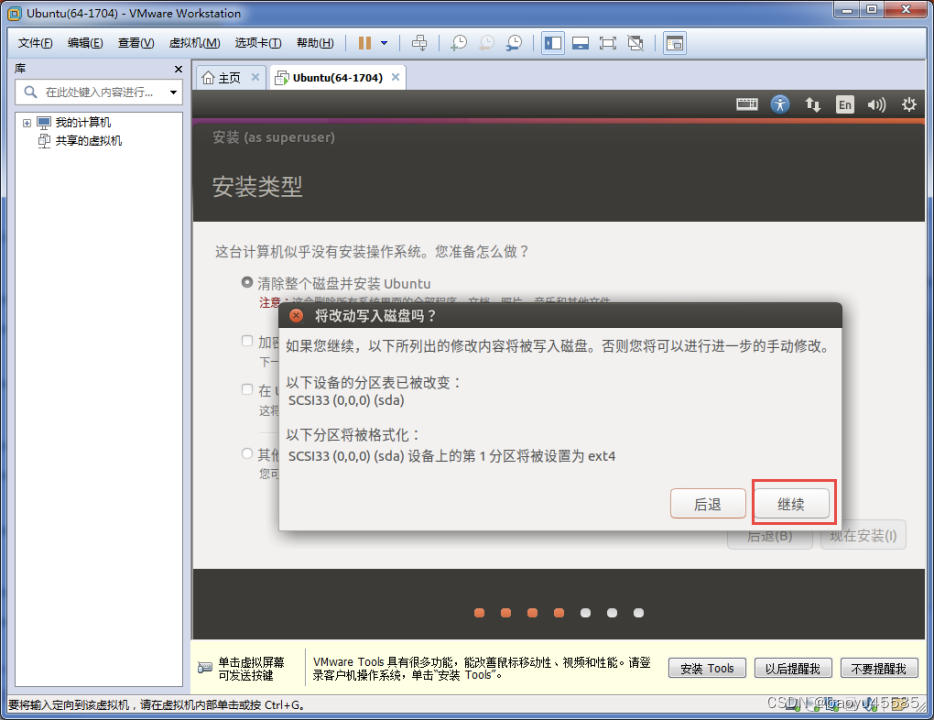Close the 主页 tab
This screenshot has width=934, height=720.
[x=255, y=77]
